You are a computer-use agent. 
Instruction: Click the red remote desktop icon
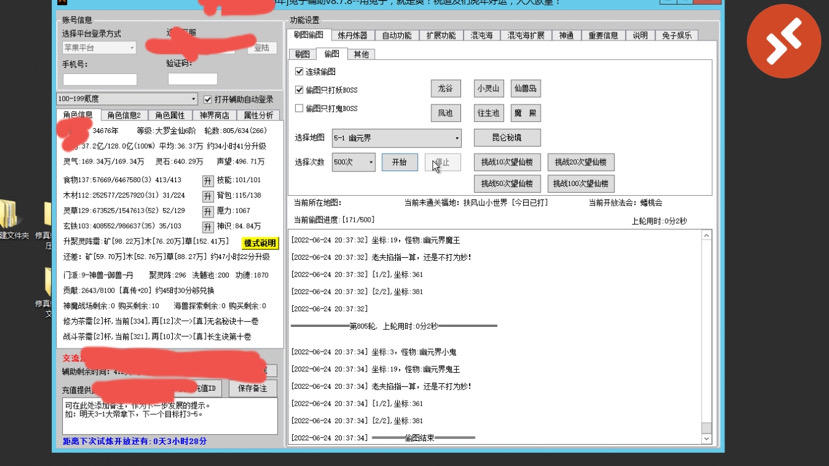tap(784, 41)
